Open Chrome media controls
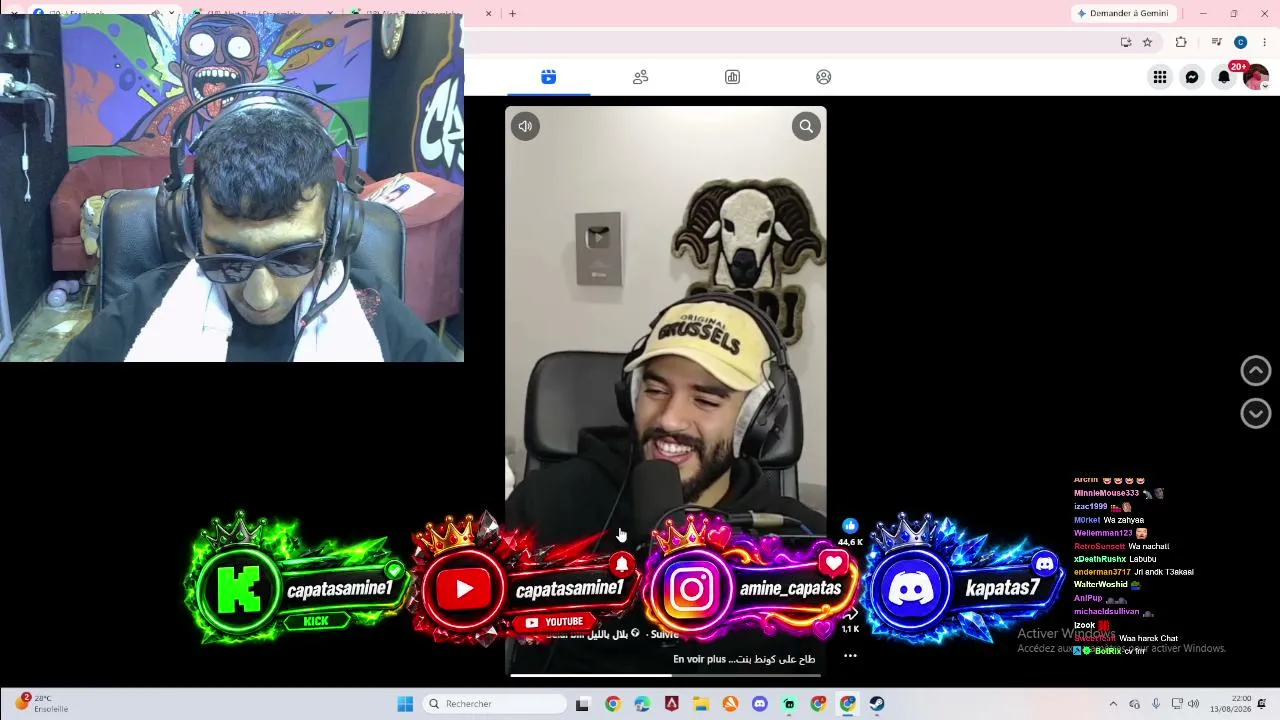 (x=1216, y=42)
